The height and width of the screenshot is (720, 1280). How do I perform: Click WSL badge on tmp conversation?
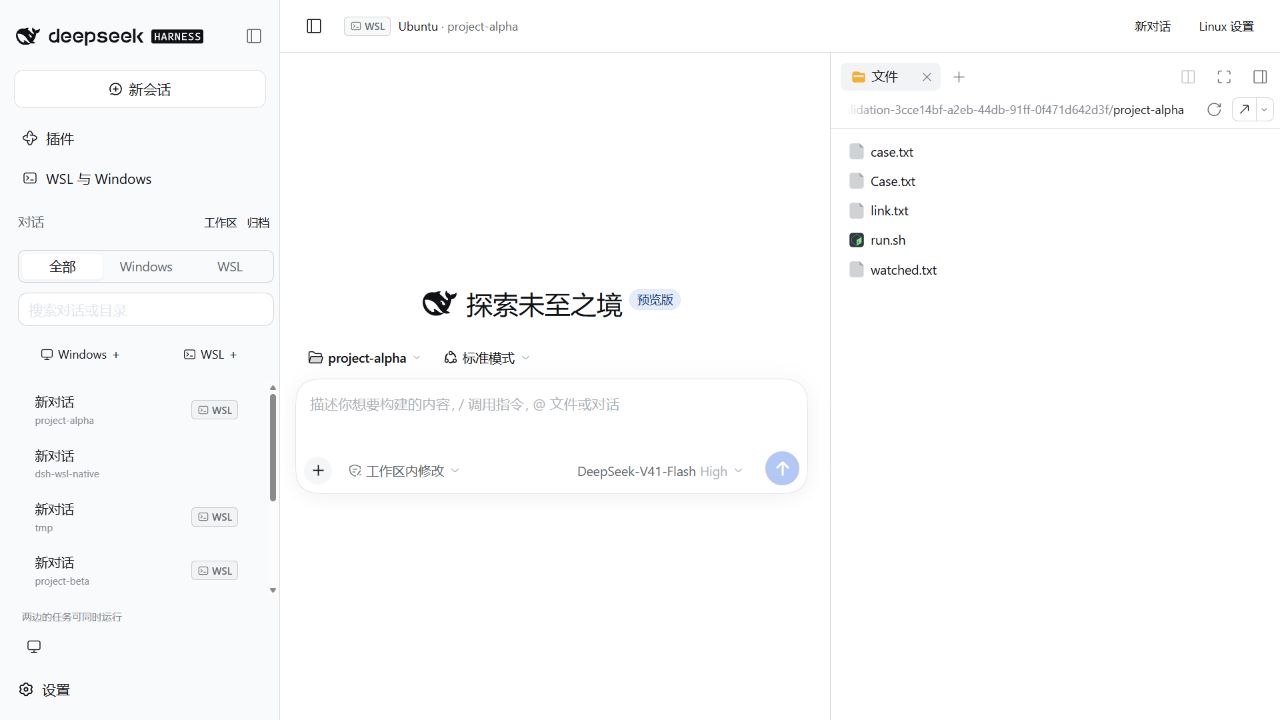point(215,517)
